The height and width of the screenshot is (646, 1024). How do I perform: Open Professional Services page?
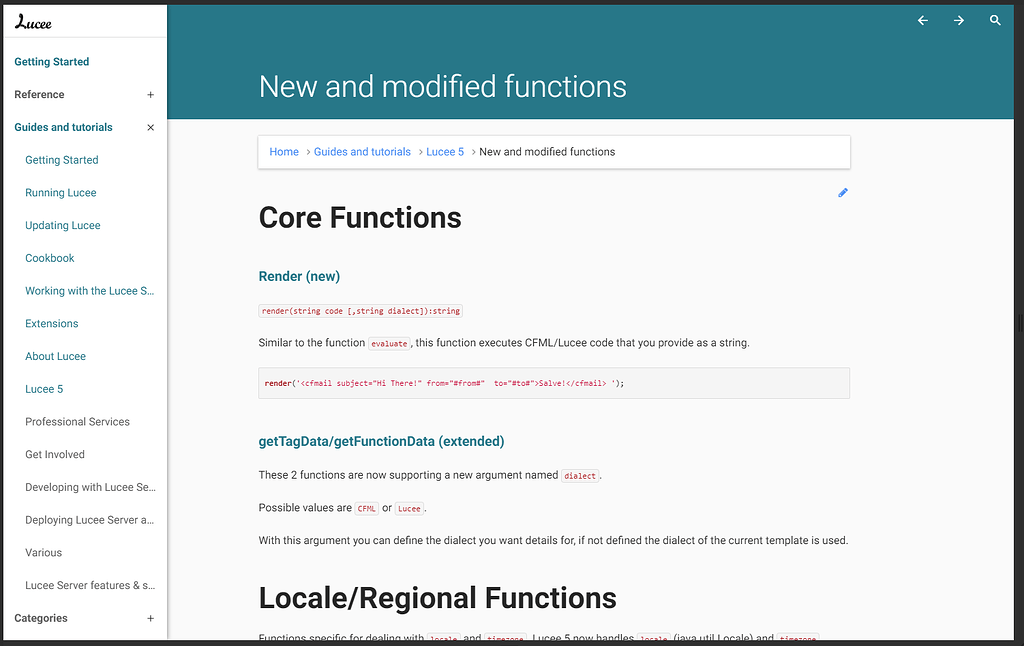click(77, 422)
